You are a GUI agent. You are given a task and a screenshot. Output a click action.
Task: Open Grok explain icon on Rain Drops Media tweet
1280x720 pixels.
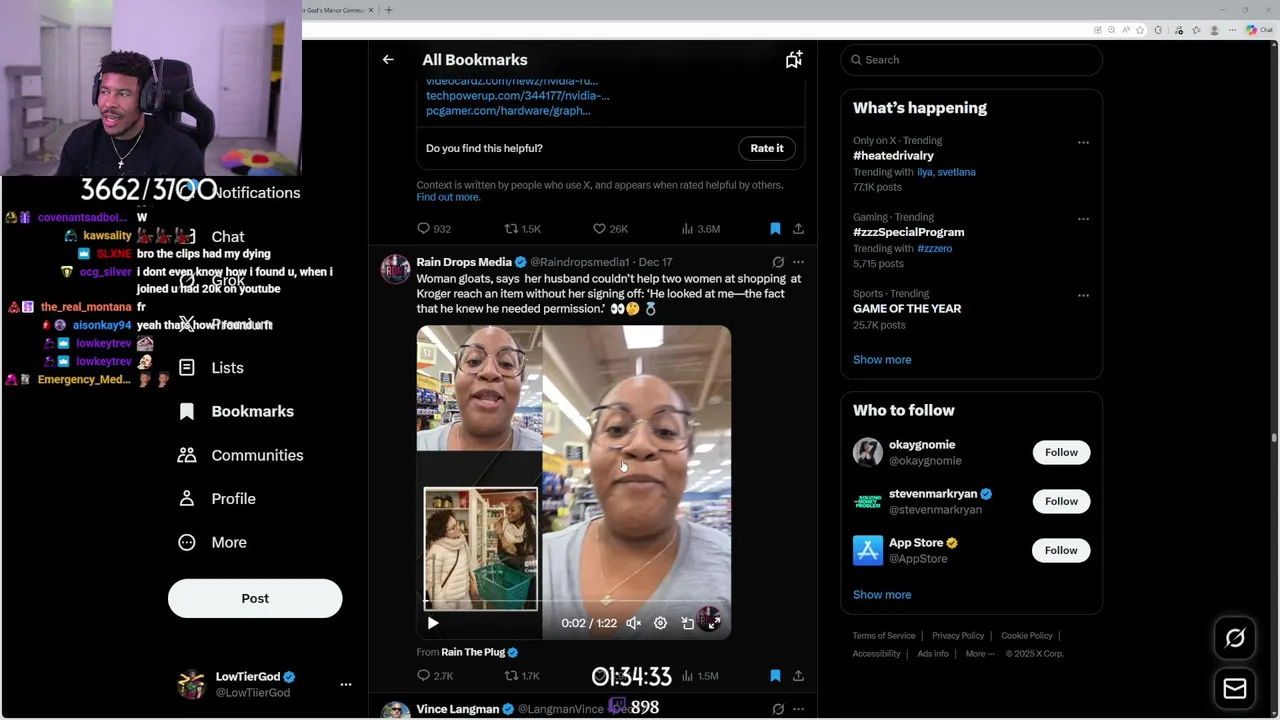(778, 262)
